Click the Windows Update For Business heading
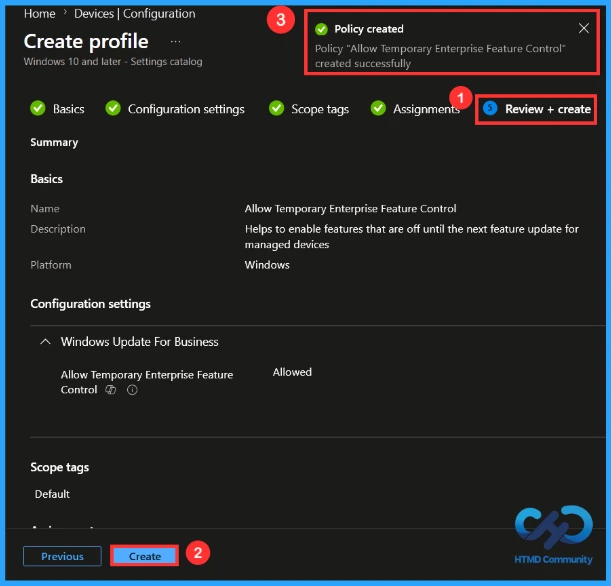This screenshot has width=611, height=586. (x=140, y=342)
